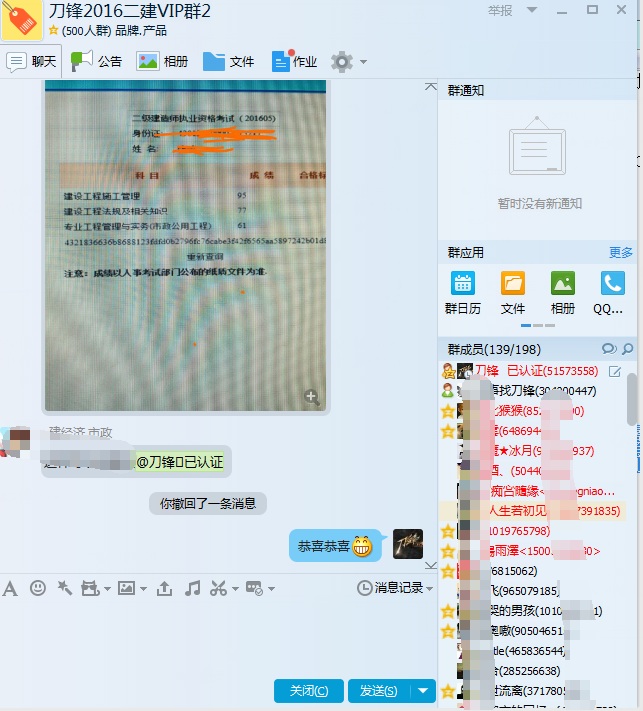
Task: Open the emoji smiley picker
Action: tap(38, 588)
